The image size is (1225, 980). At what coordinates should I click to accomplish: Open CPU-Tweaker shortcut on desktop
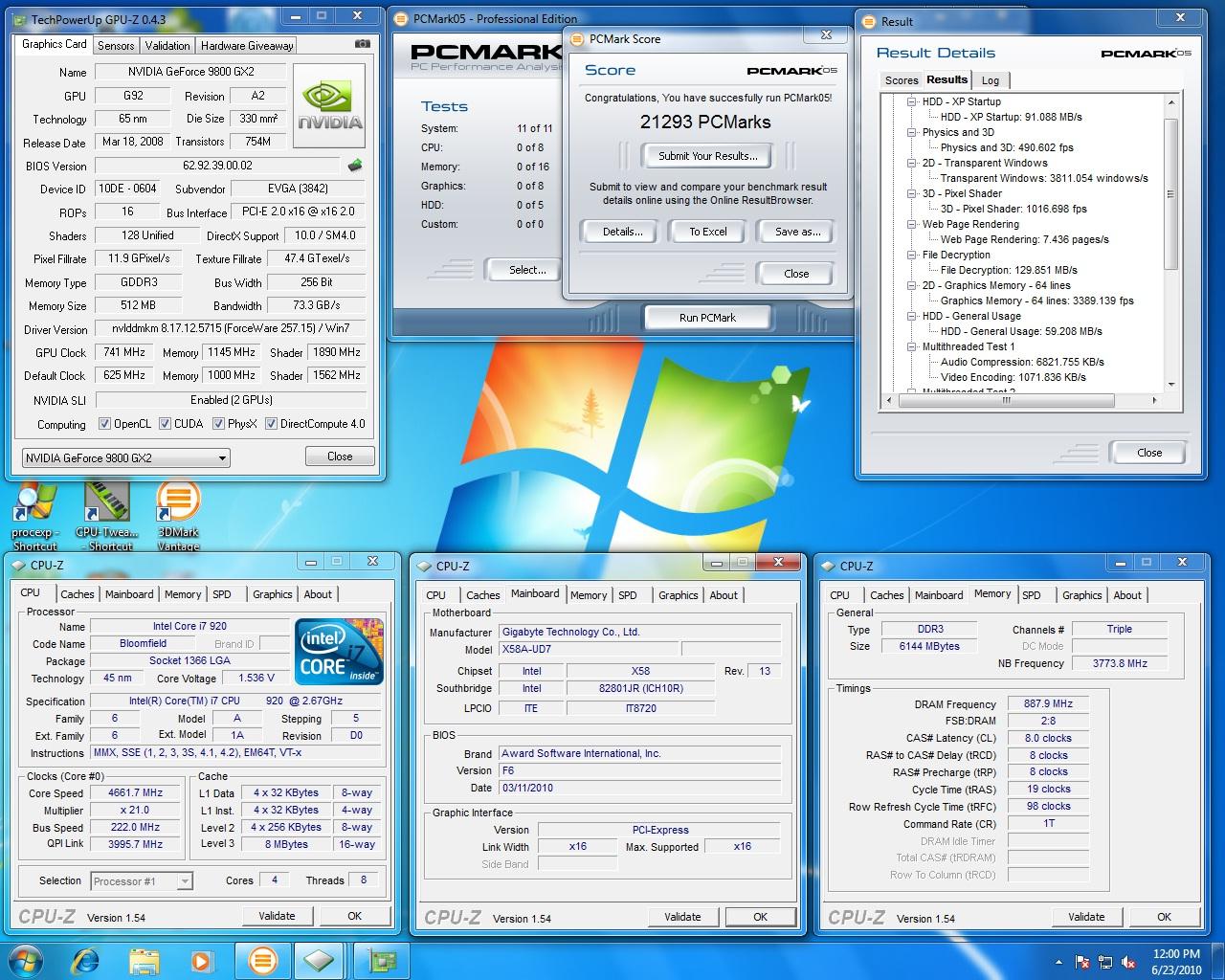click(x=105, y=517)
